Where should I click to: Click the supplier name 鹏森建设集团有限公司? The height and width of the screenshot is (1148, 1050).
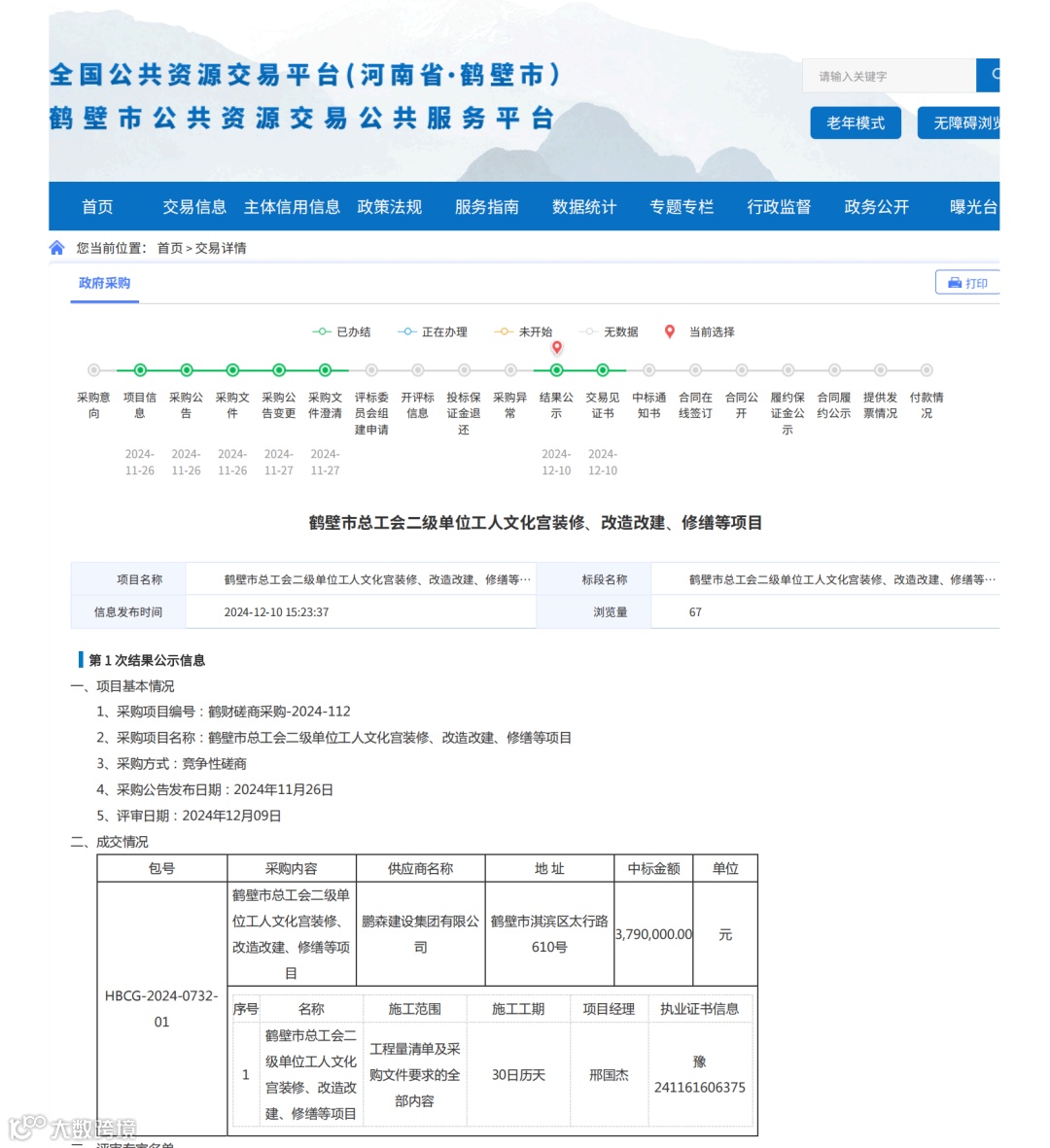(420, 934)
